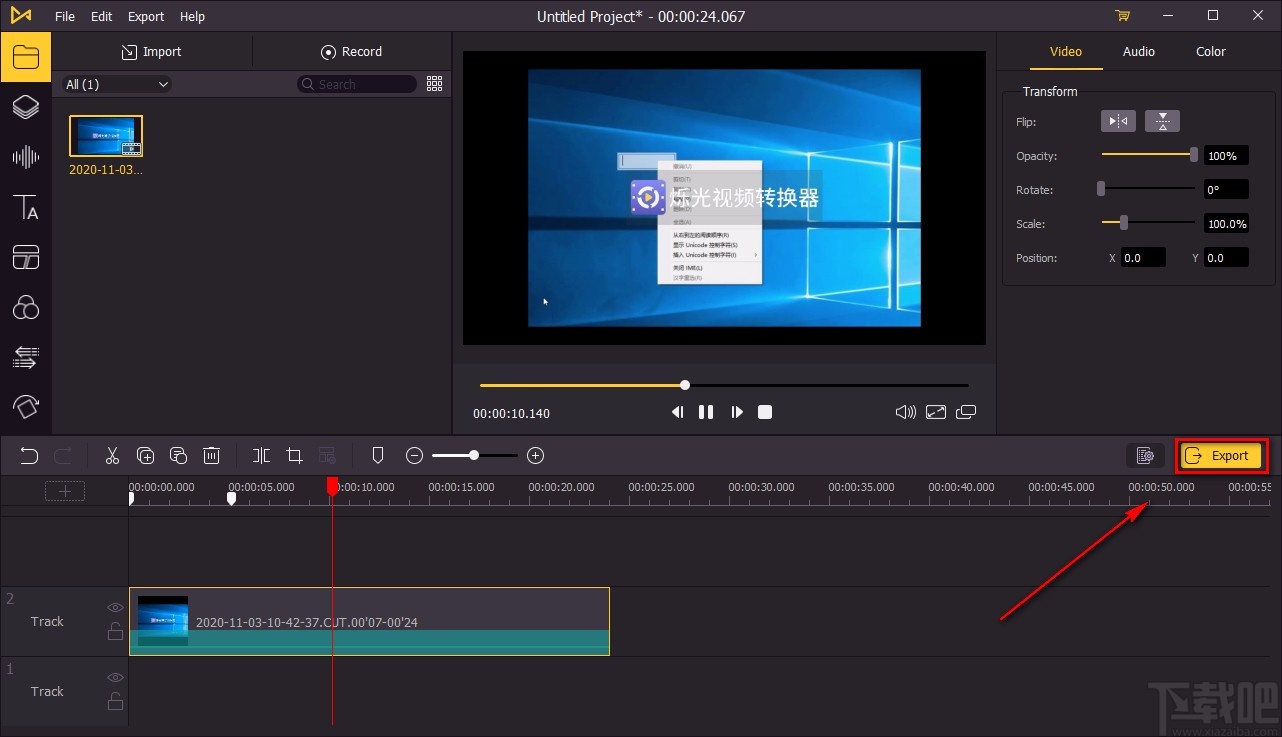This screenshot has height=737, width=1282.
Task: Click the shopping cart icon in title bar
Action: coord(1122,16)
